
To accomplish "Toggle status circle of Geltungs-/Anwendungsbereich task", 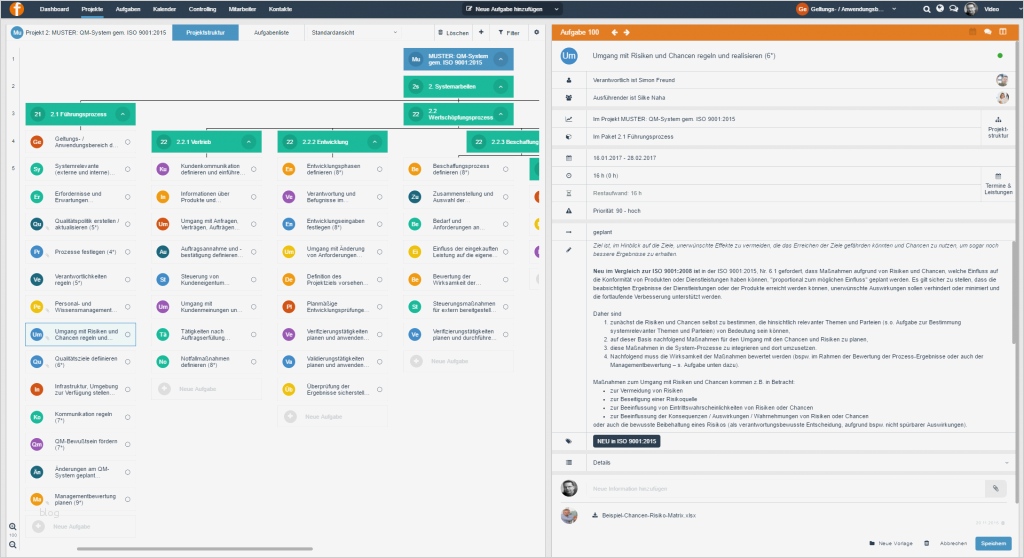I will 127,142.
